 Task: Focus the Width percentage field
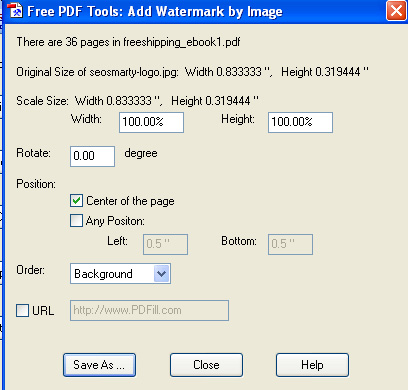point(151,122)
